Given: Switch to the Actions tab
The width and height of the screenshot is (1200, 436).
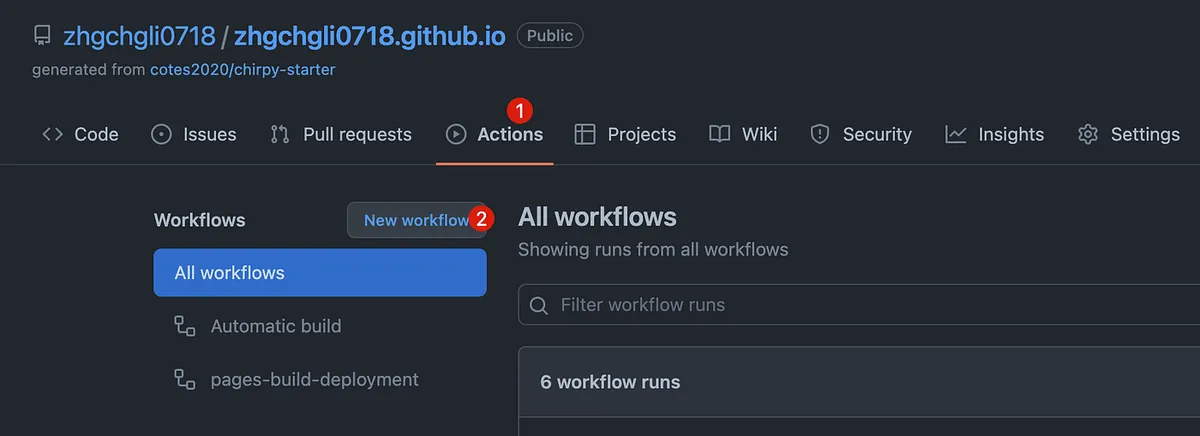Looking at the screenshot, I should click(x=509, y=134).
